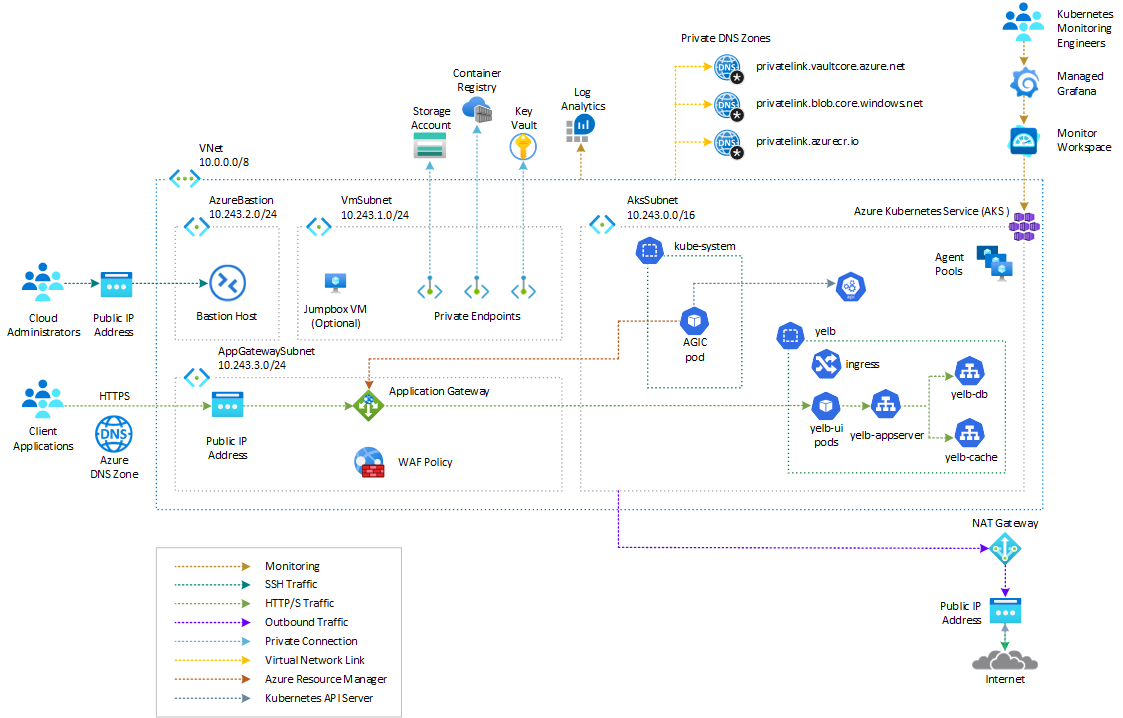Click Private Connection legend entry
The image size is (1123, 718).
[266, 641]
